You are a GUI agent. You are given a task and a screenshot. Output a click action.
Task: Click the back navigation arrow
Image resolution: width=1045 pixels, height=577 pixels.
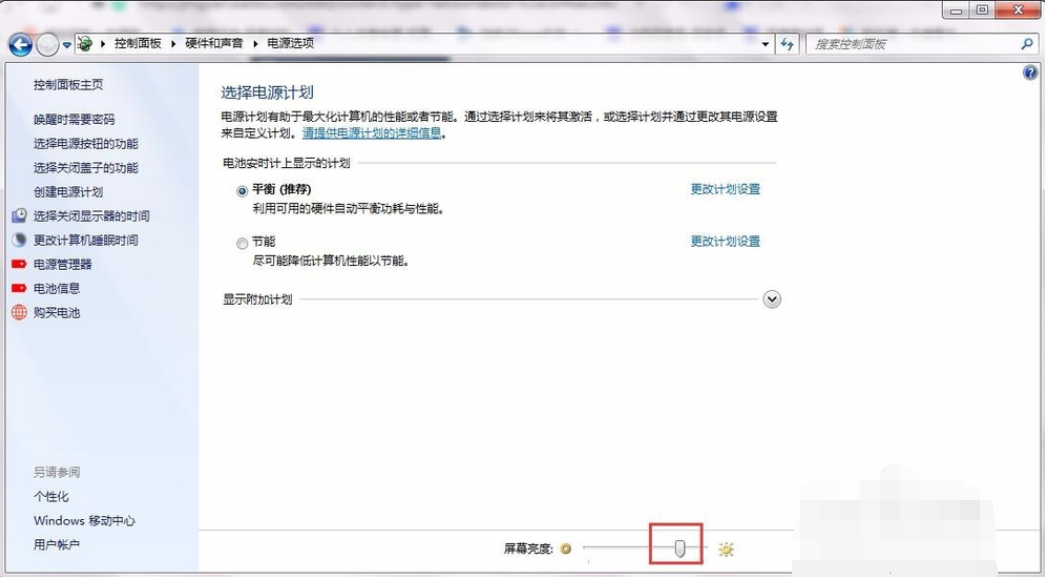click(x=22, y=43)
